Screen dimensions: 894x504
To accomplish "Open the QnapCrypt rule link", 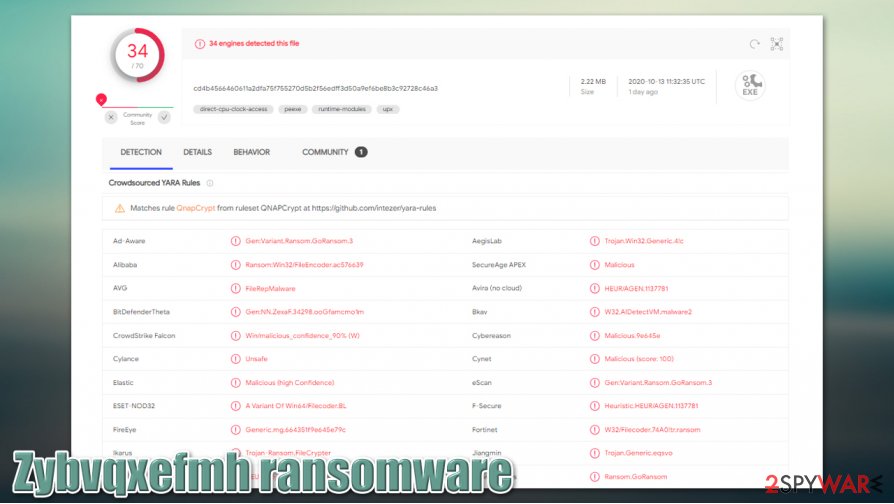I will (196, 208).
